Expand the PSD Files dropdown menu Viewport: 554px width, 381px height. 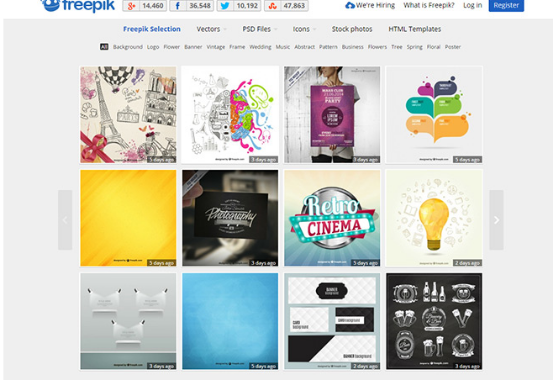(259, 29)
